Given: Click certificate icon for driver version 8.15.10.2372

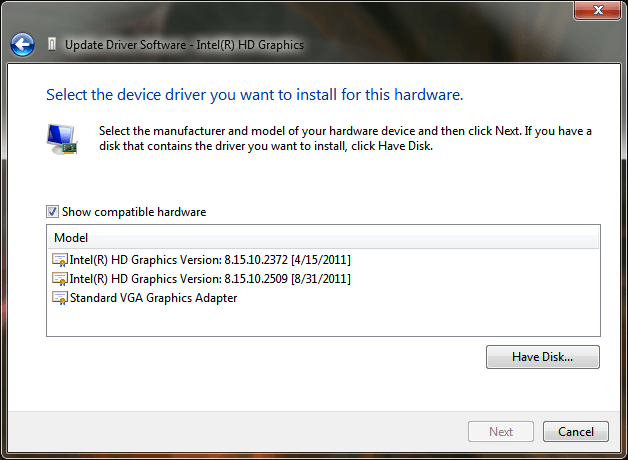Looking at the screenshot, I should pyautogui.click(x=60, y=260).
